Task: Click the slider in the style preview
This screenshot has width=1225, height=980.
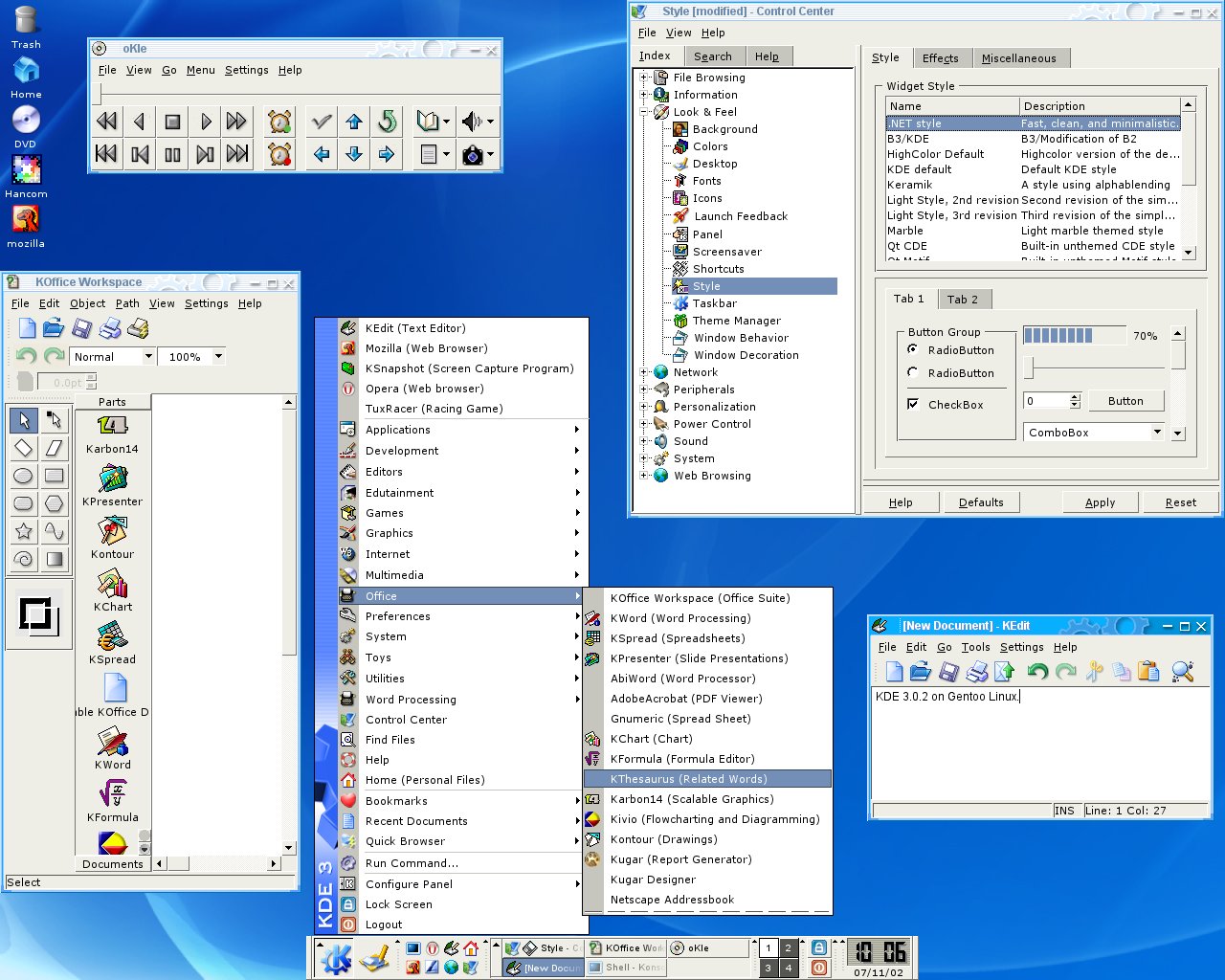Action: tap(1030, 367)
